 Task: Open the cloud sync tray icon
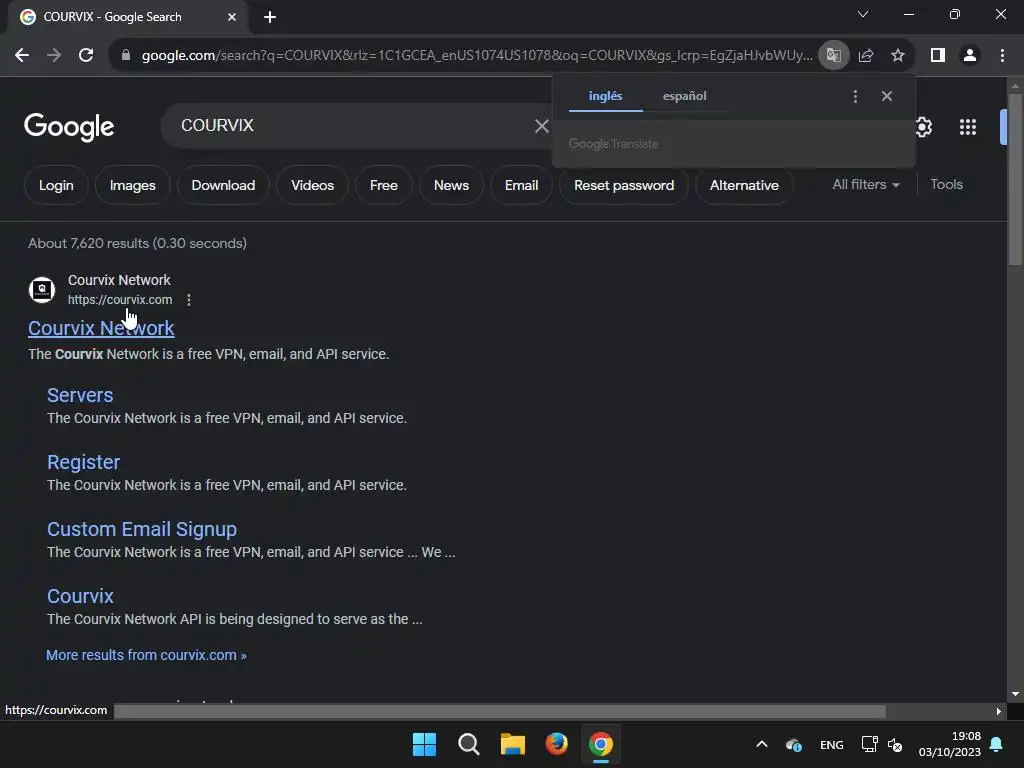(x=794, y=745)
